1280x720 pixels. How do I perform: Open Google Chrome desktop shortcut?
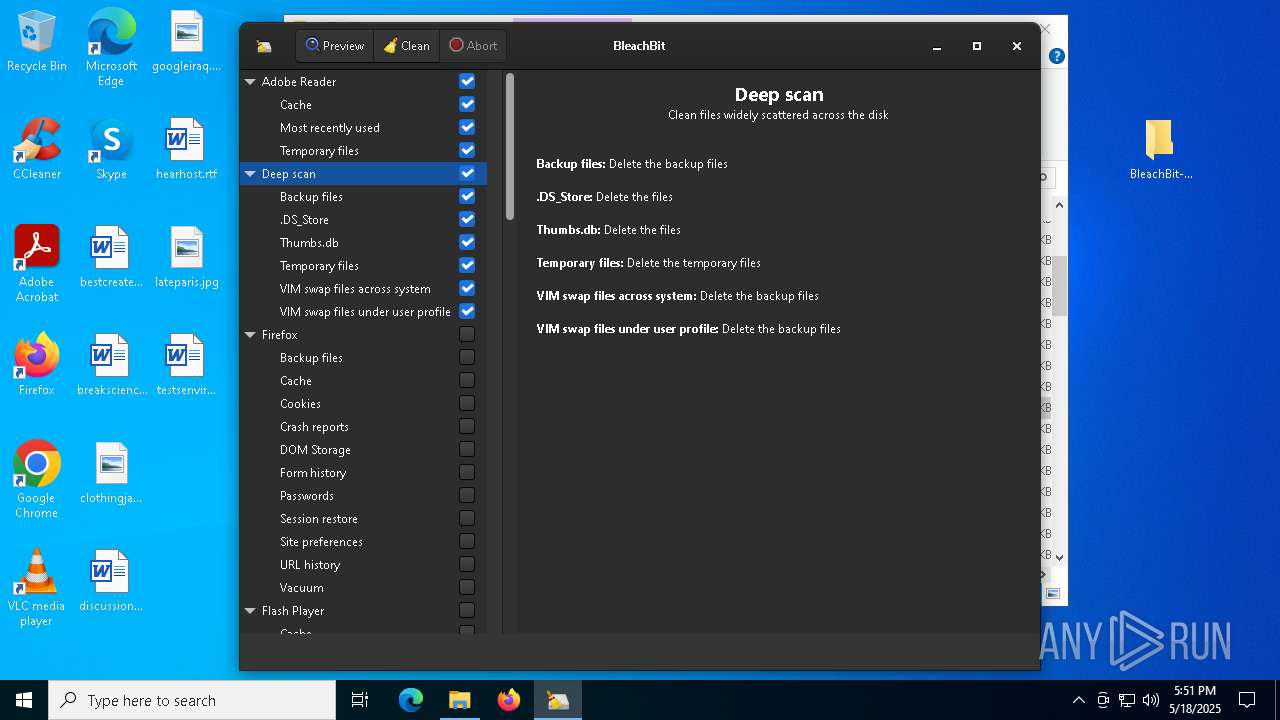(x=37, y=480)
